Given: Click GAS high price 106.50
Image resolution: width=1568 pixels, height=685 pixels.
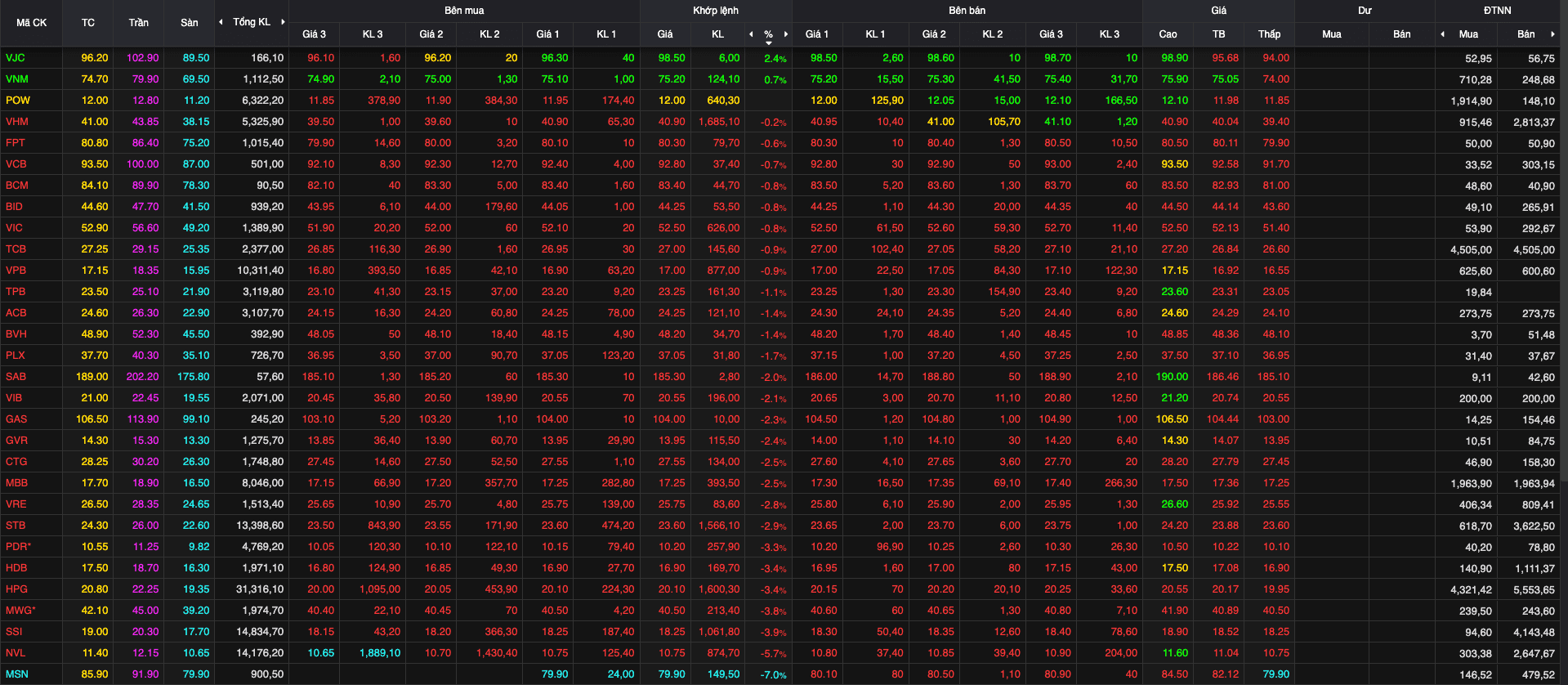Looking at the screenshot, I should pos(1172,419).
